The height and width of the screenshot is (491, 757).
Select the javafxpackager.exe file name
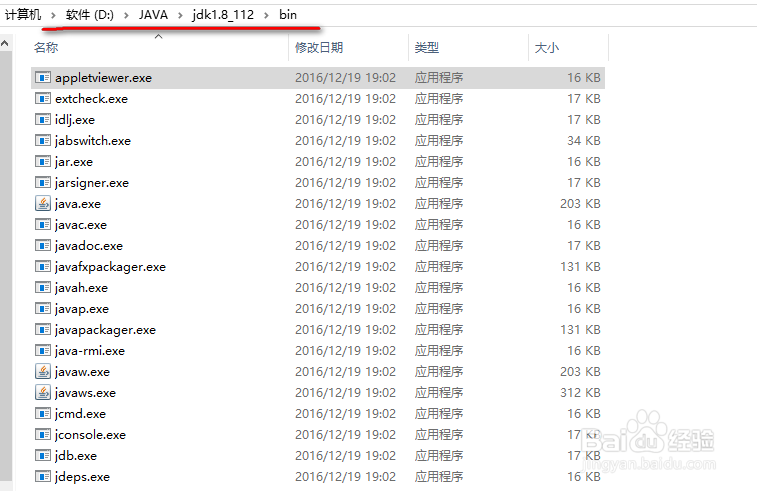pos(110,267)
